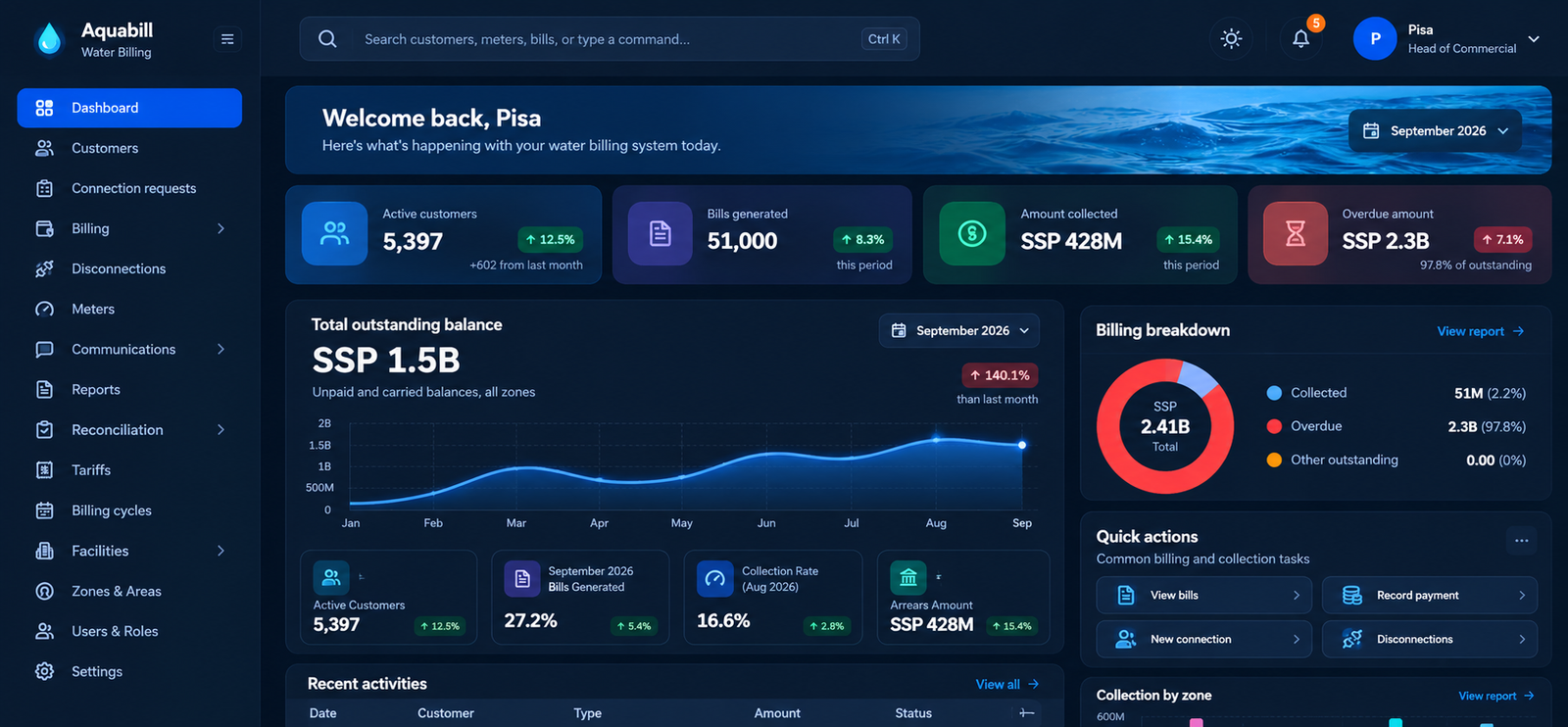Open Quick actions three-dot menu
Screen dimensions: 1568x727
[x=1521, y=540]
